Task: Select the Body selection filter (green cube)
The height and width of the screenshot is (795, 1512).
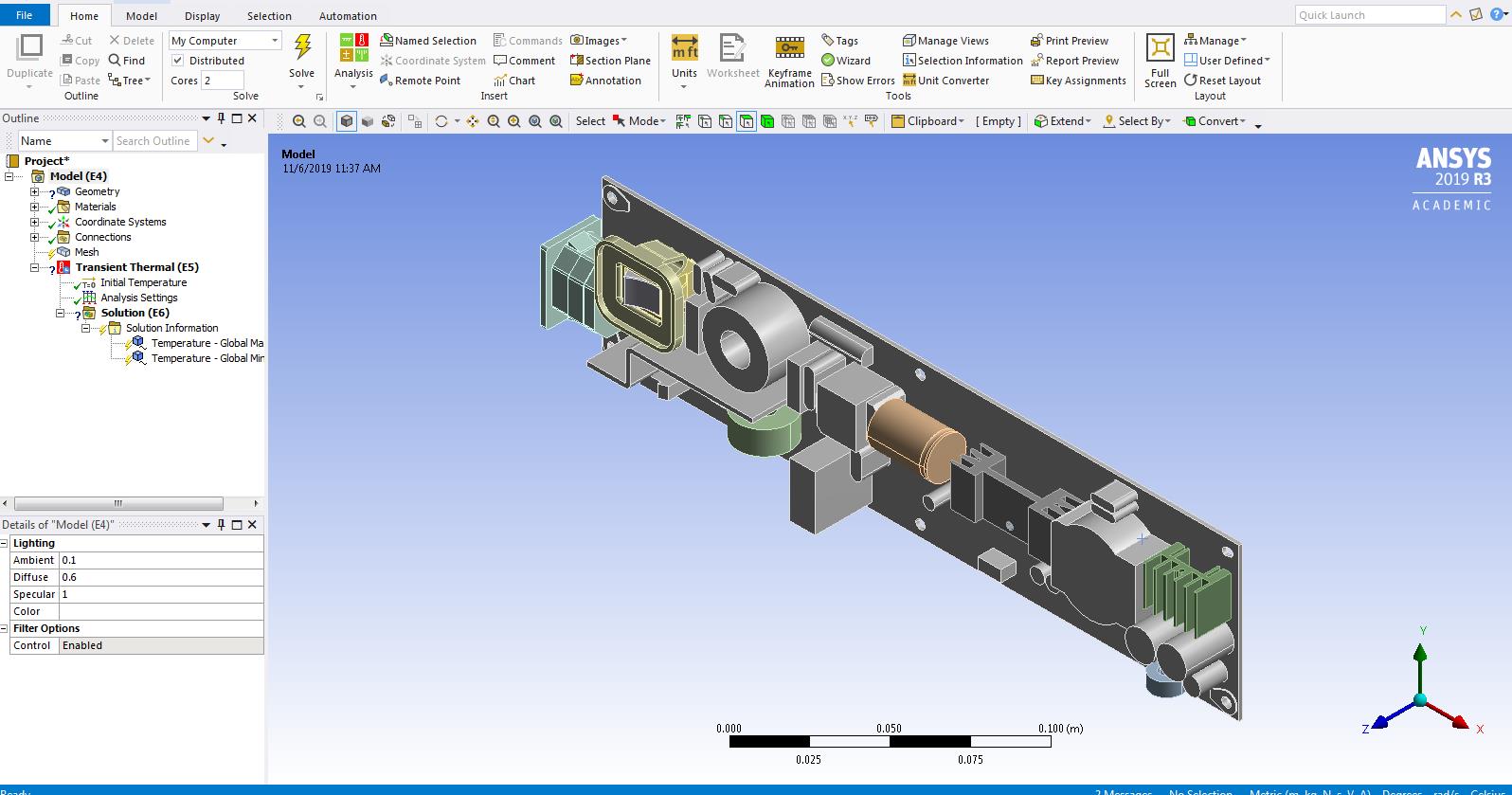Action: coord(767,121)
